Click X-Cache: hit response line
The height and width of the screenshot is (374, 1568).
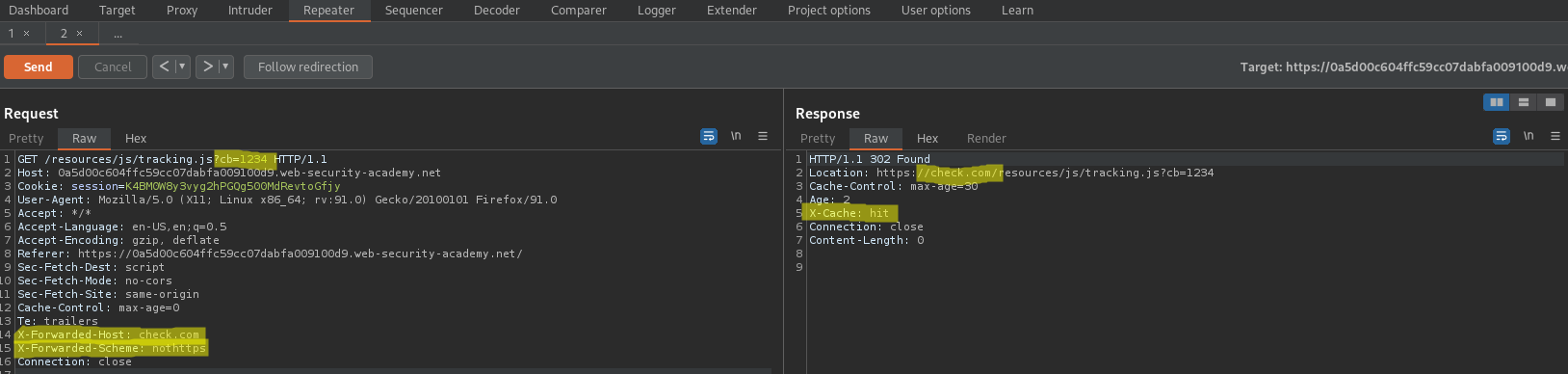849,213
